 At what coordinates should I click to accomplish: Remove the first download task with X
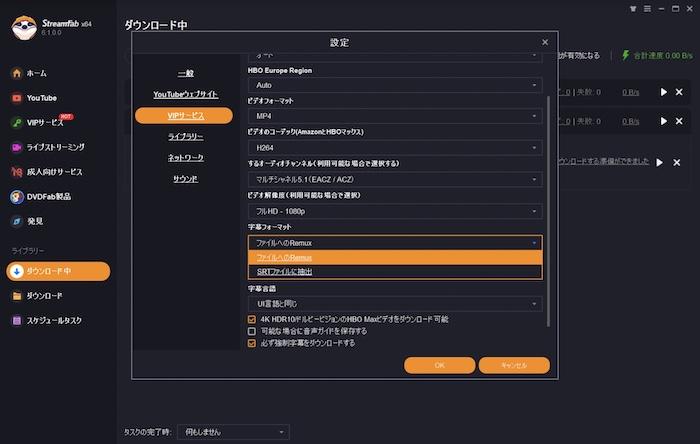679,92
